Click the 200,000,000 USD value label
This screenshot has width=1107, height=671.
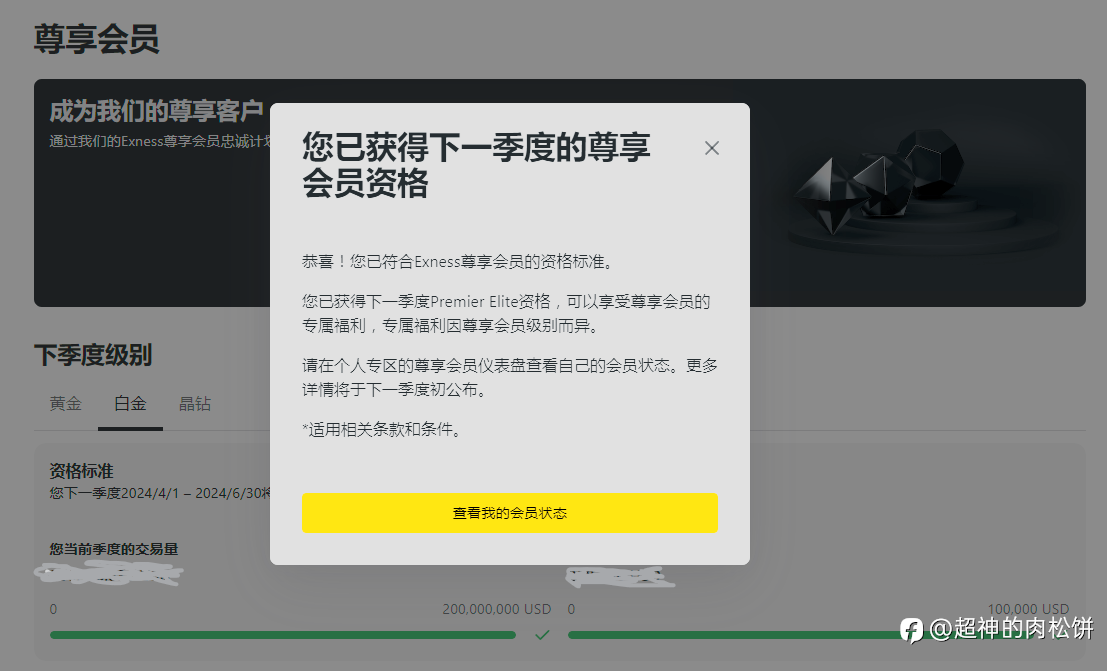tap(497, 609)
